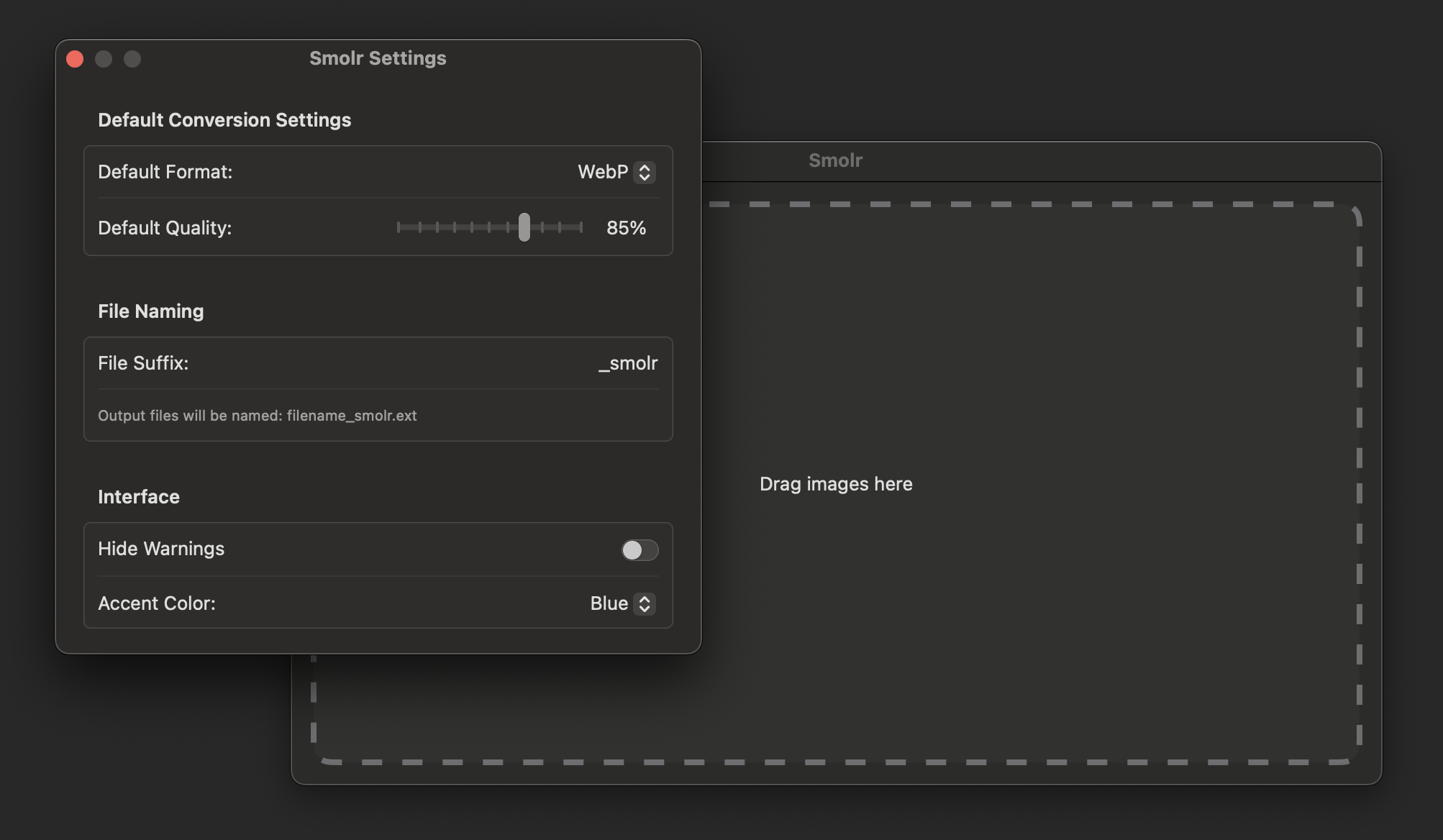Click the Default Quality slider handle
The height and width of the screenshot is (840, 1443).
pos(524,227)
